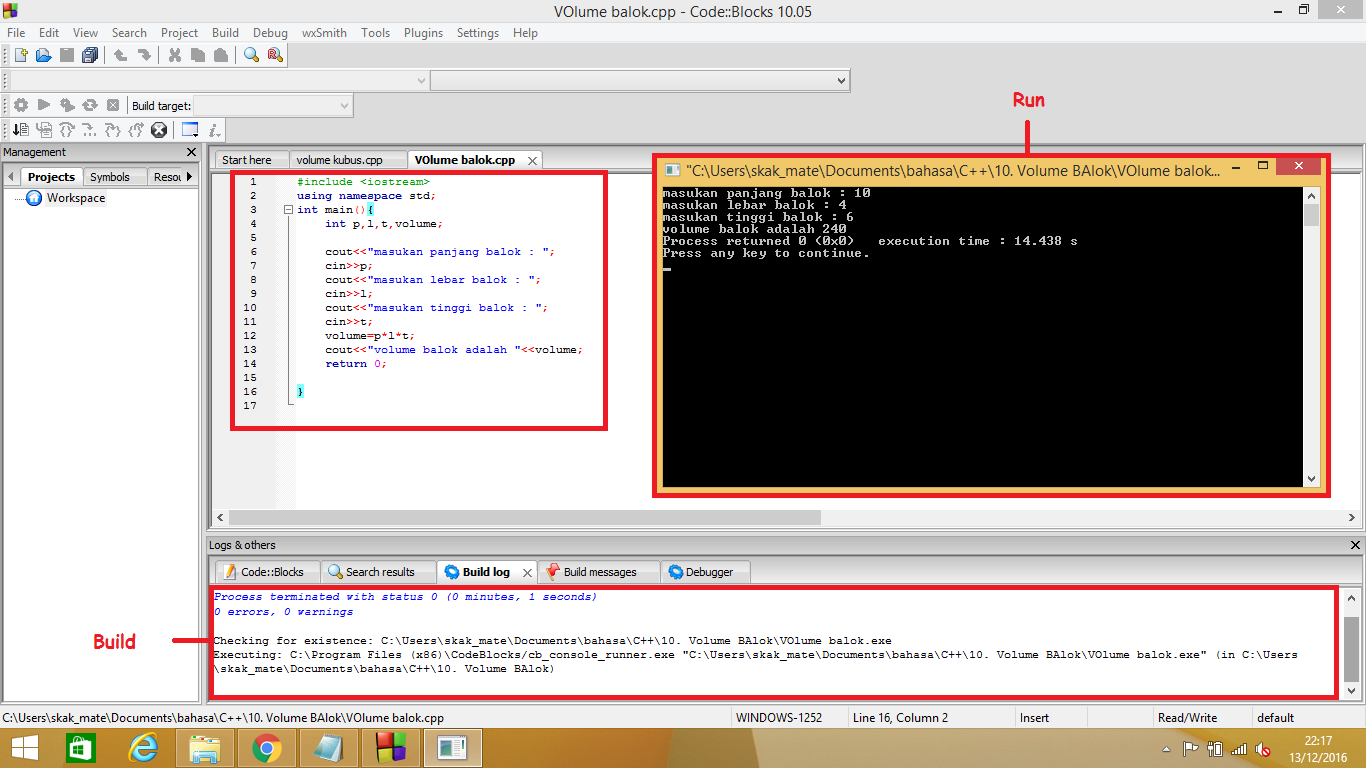
Task: Open Find with the magnifier icon
Action: pos(252,55)
